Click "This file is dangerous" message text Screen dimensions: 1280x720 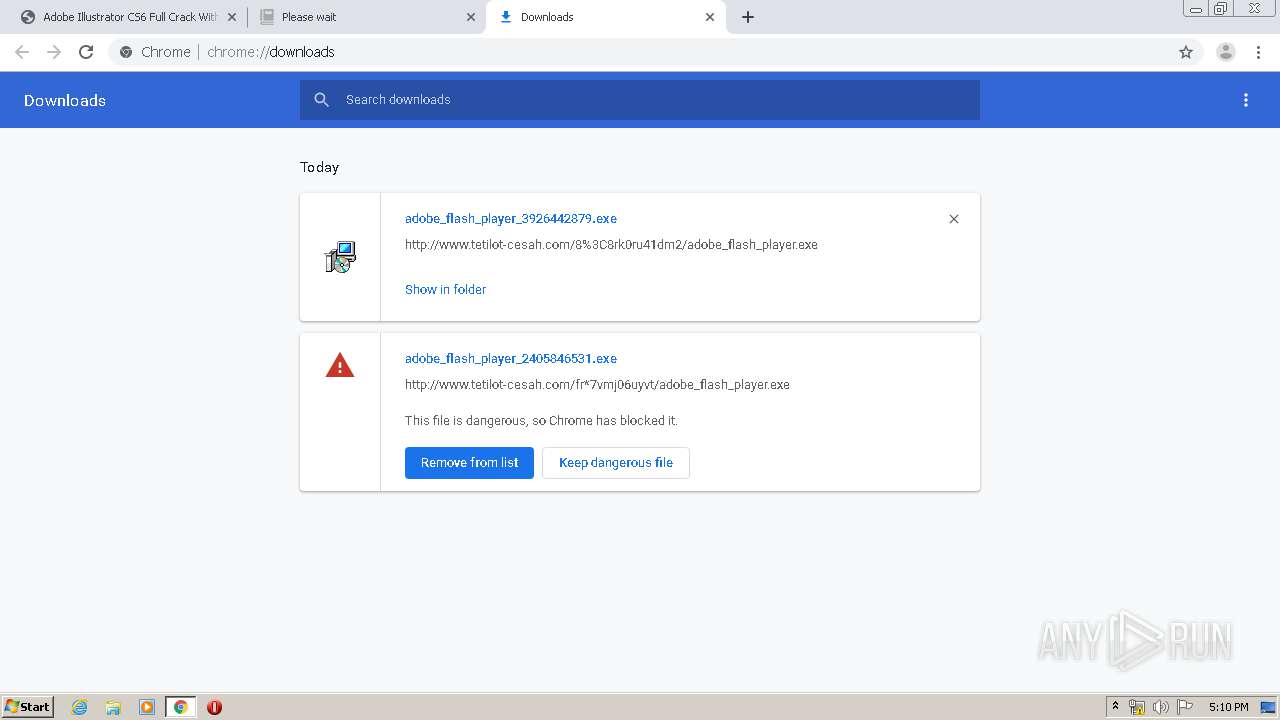(541, 420)
